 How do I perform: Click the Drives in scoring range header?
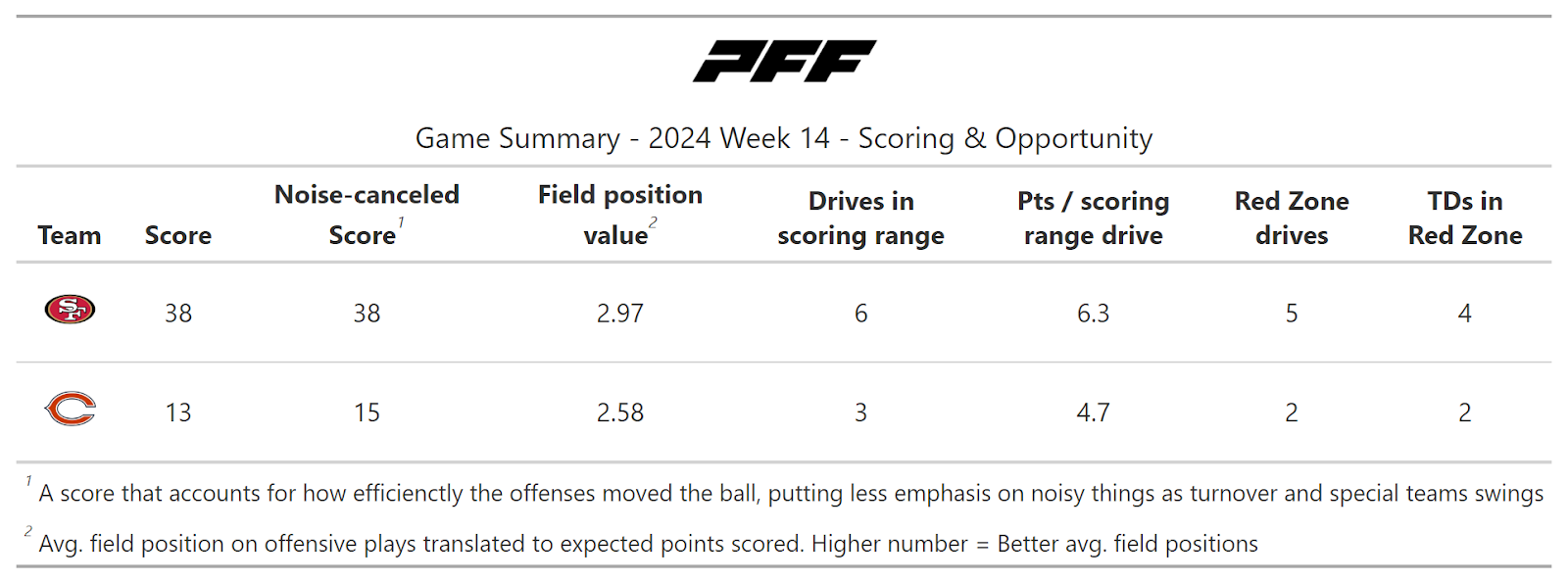[x=860, y=218]
